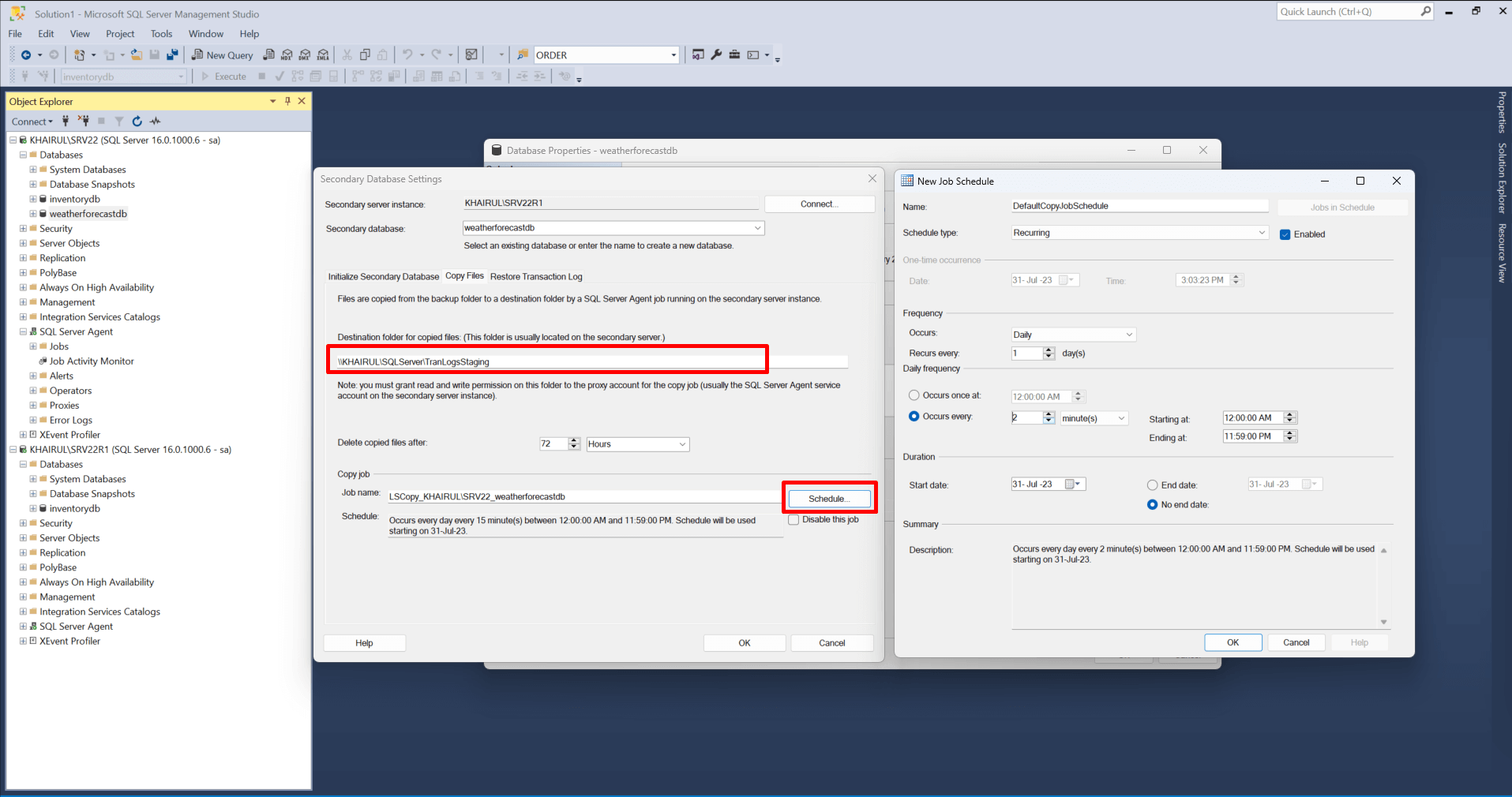The width and height of the screenshot is (1512, 797).
Task: Pin the Object Explorer panel
Action: [x=287, y=101]
